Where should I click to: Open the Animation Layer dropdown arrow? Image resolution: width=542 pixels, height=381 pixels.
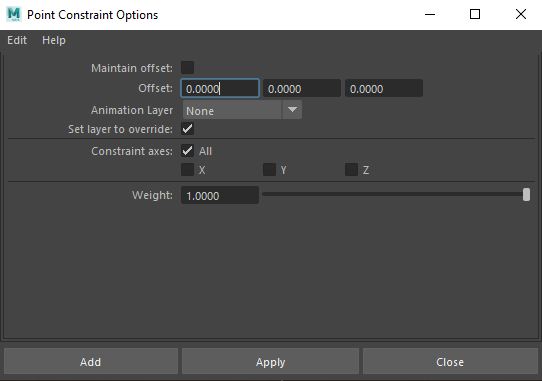292,110
